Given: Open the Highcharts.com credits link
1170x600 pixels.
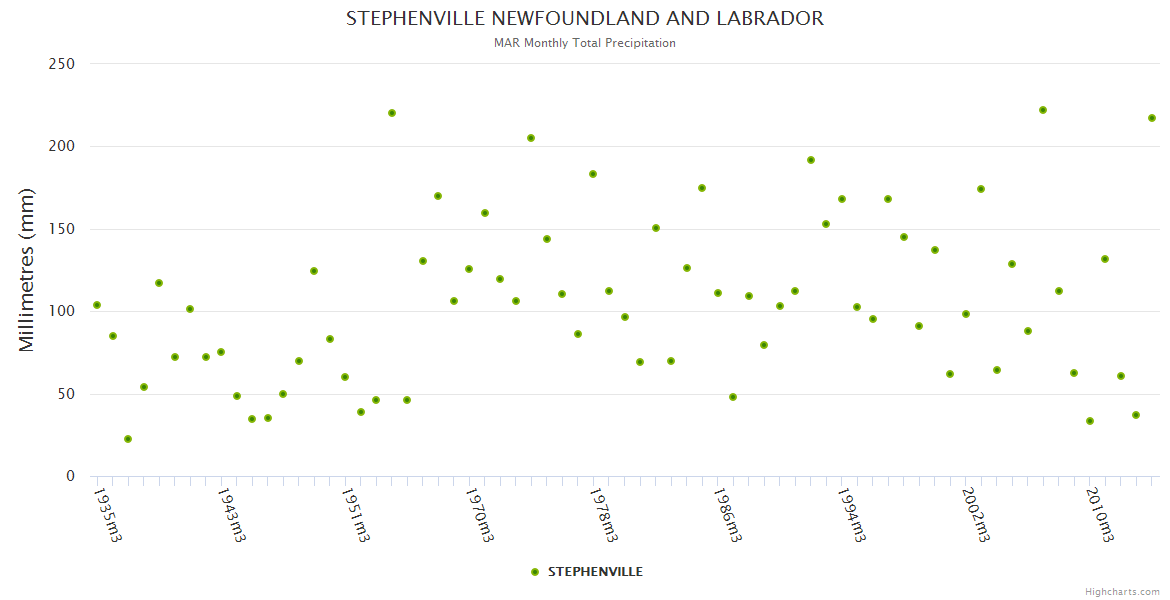Looking at the screenshot, I should click(x=1122, y=592).
